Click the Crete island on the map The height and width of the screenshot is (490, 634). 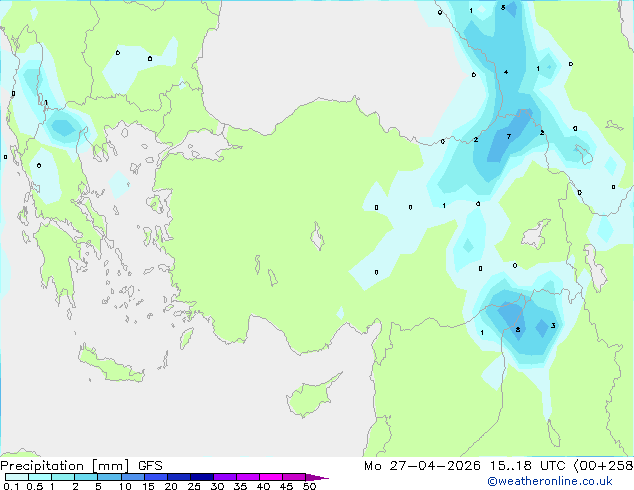111,365
